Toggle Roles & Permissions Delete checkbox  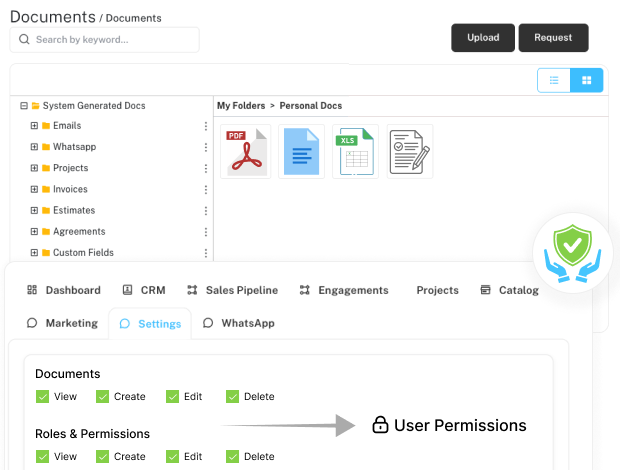232,456
